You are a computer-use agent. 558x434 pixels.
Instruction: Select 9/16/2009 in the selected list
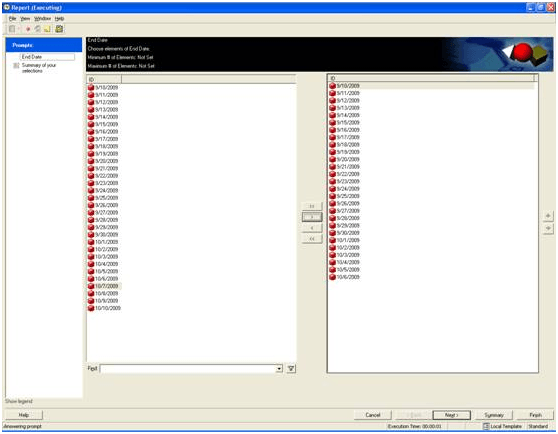point(348,130)
